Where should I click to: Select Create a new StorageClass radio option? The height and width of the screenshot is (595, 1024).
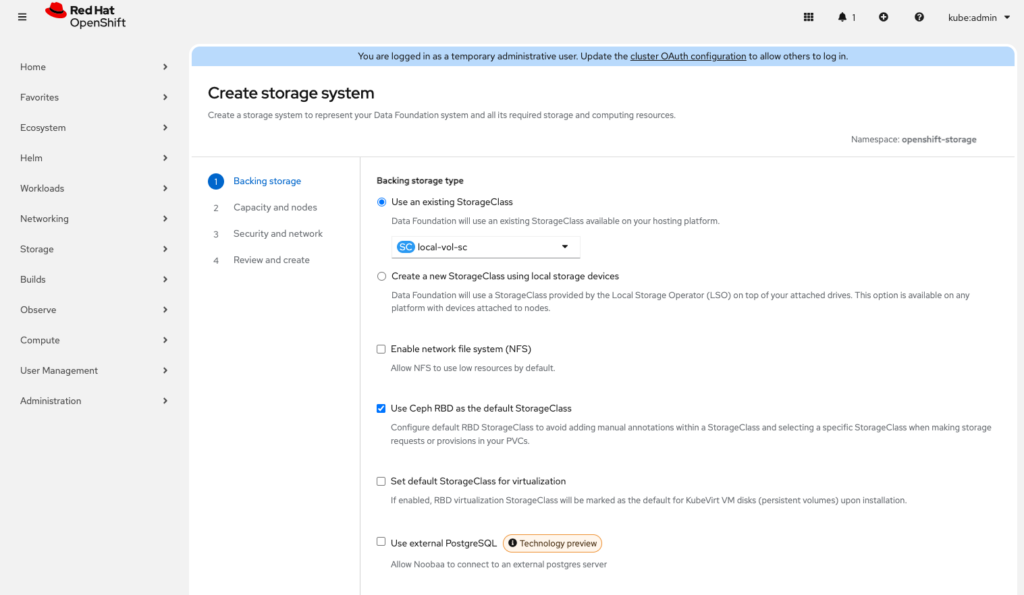[381, 276]
